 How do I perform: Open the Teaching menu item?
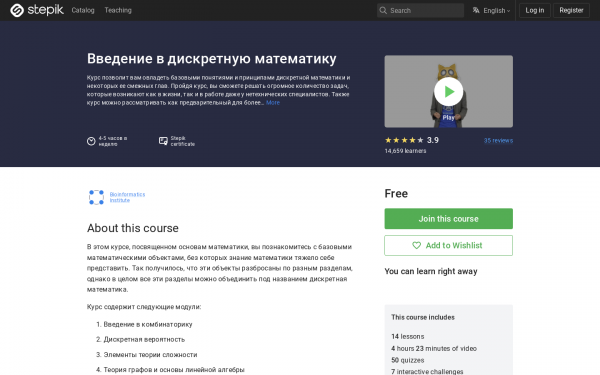tap(118, 10)
